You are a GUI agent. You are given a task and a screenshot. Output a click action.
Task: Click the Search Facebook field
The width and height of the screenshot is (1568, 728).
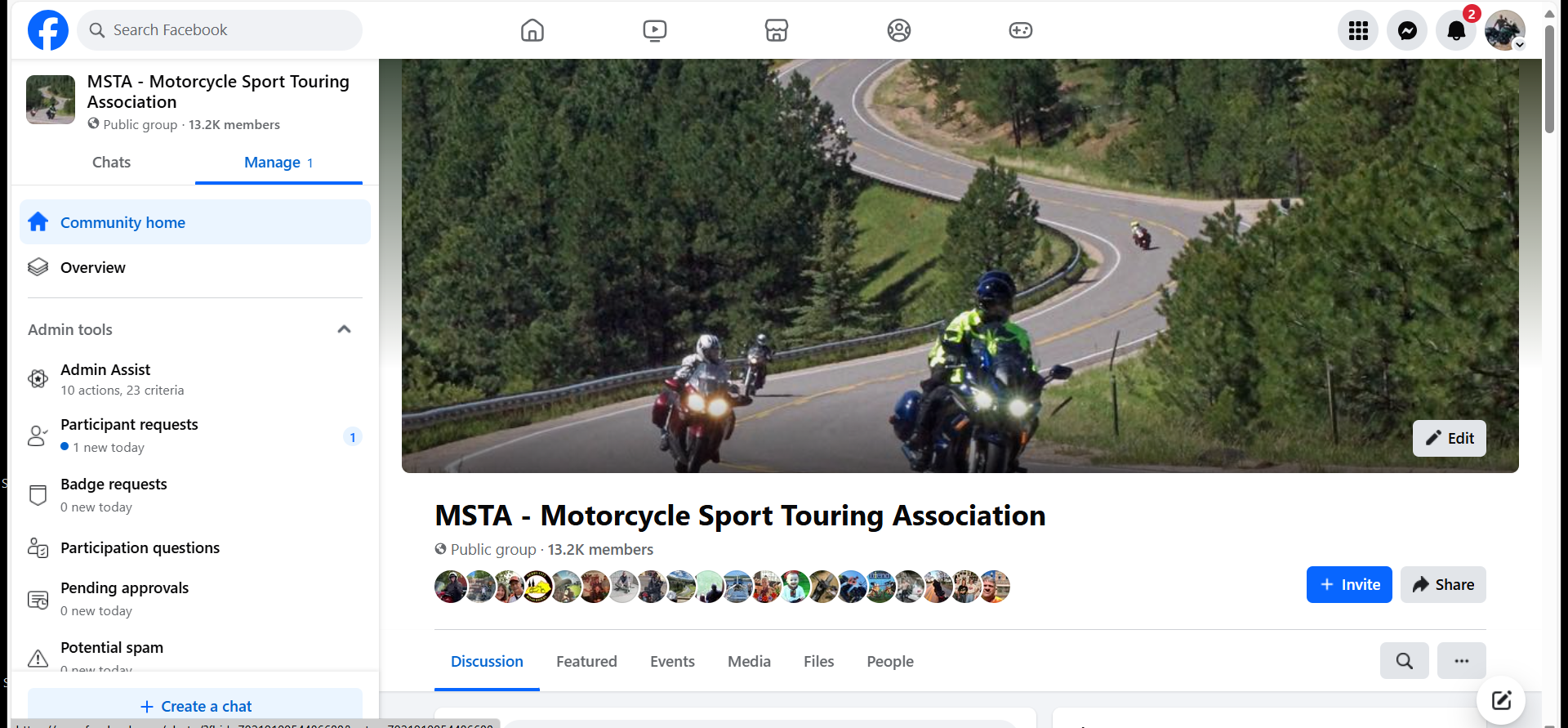[x=220, y=30]
